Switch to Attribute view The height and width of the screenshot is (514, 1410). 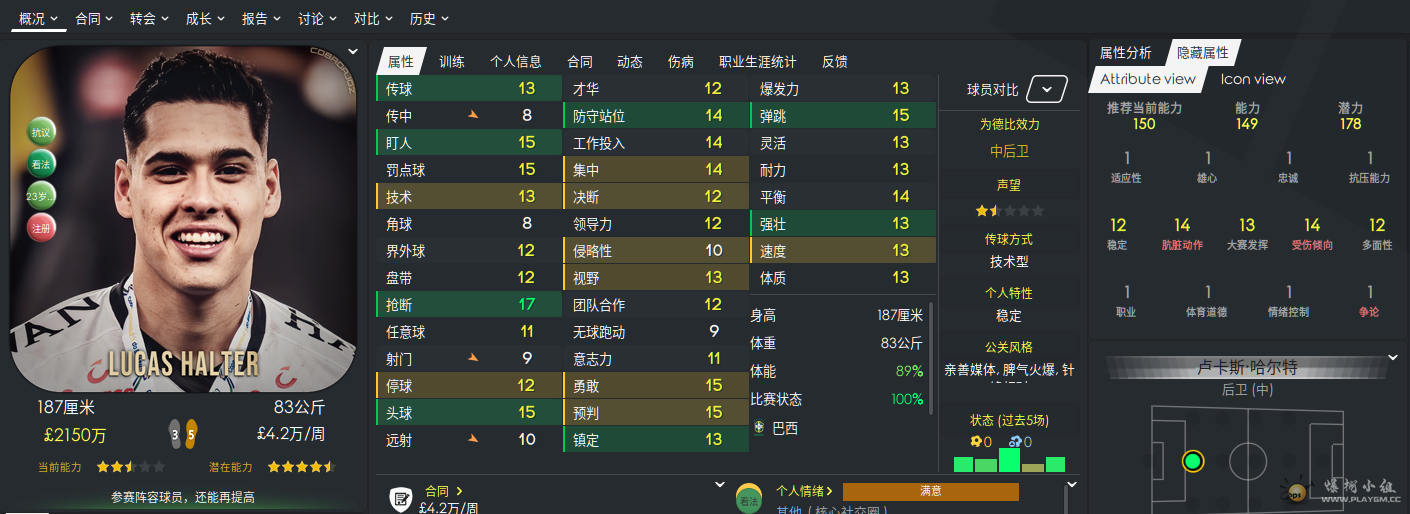point(1147,79)
